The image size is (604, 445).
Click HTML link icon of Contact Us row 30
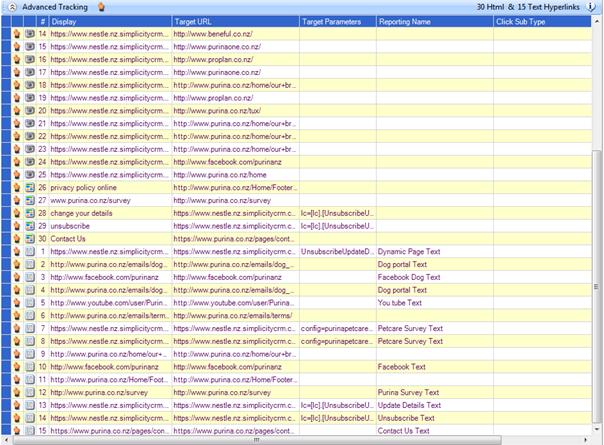pos(30,238)
